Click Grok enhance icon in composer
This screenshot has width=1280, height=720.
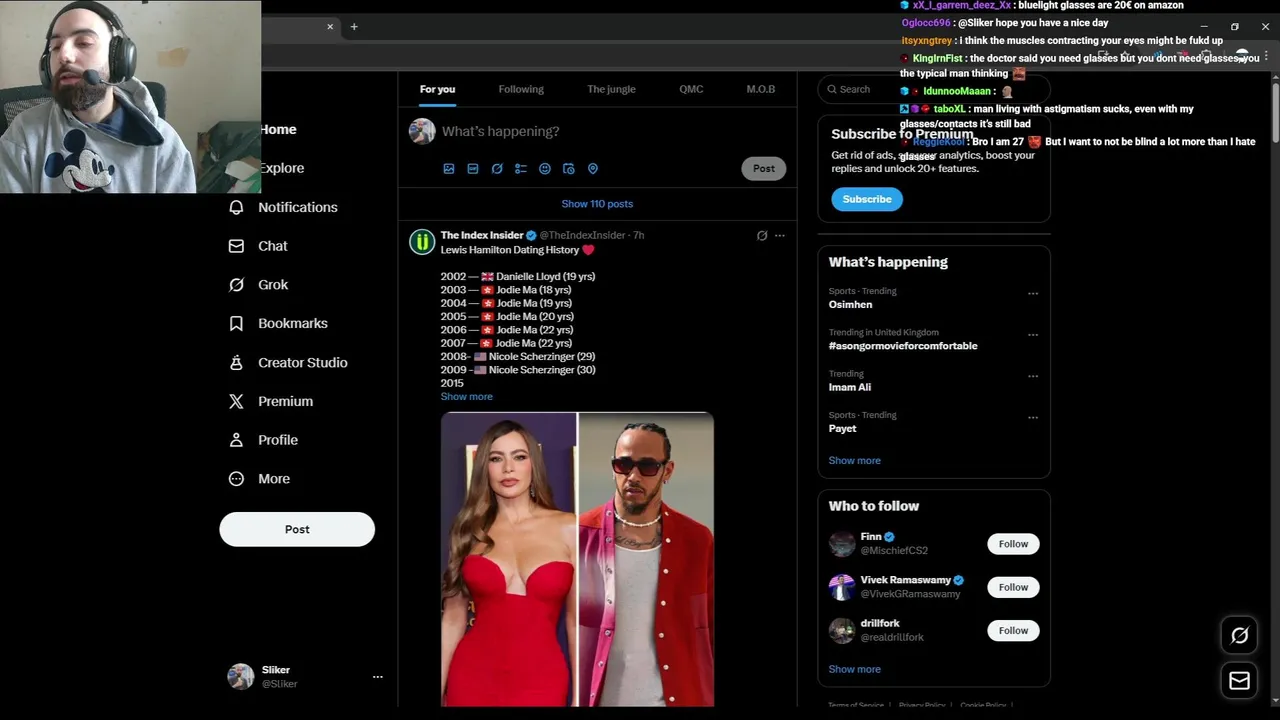tap(497, 169)
